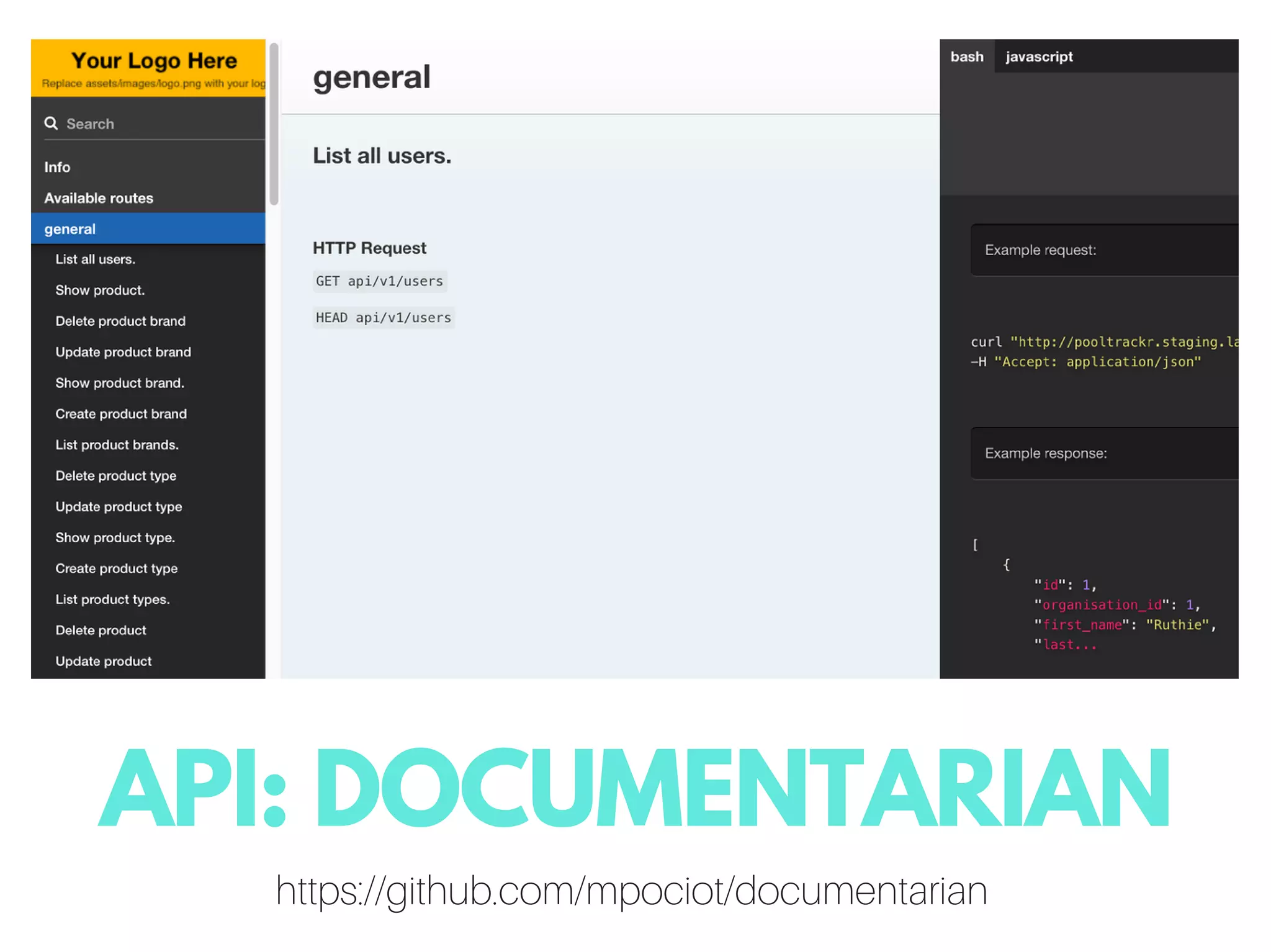The height and width of the screenshot is (952, 1271).
Task: Click the GET api/v1/users code snippet
Action: coord(380,281)
